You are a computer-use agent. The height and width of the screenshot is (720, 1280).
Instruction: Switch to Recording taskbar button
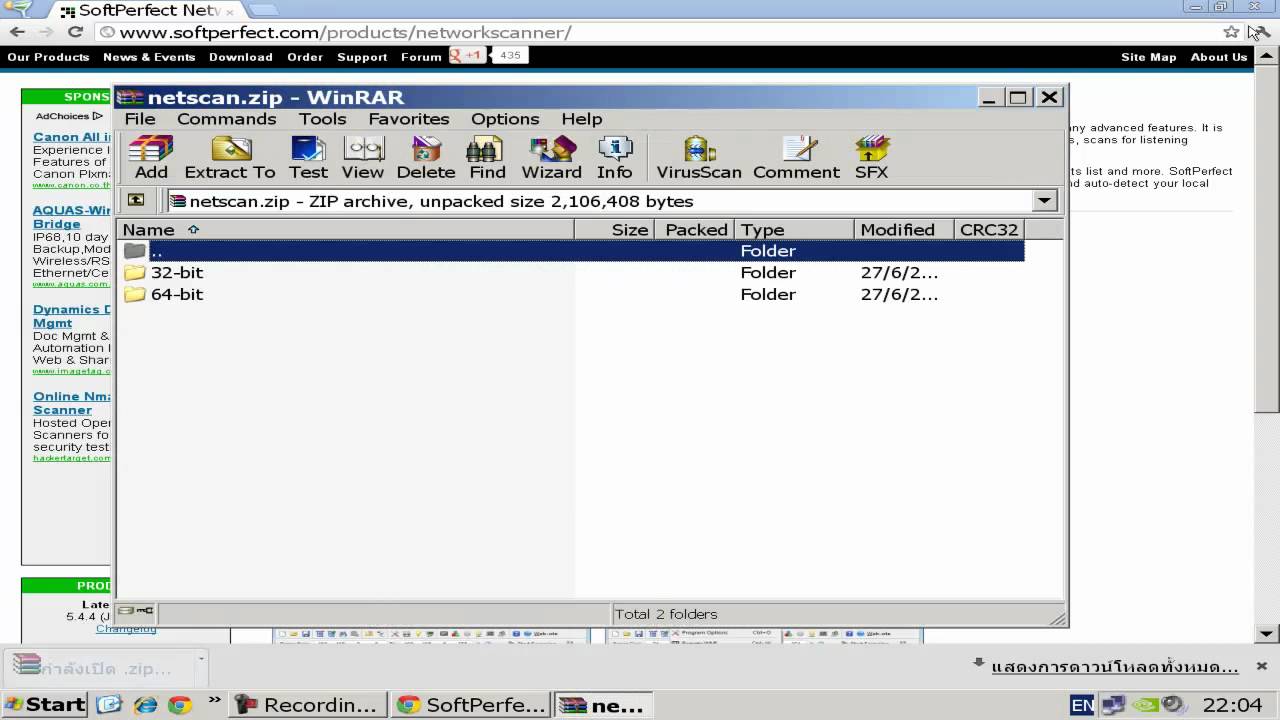[307, 705]
